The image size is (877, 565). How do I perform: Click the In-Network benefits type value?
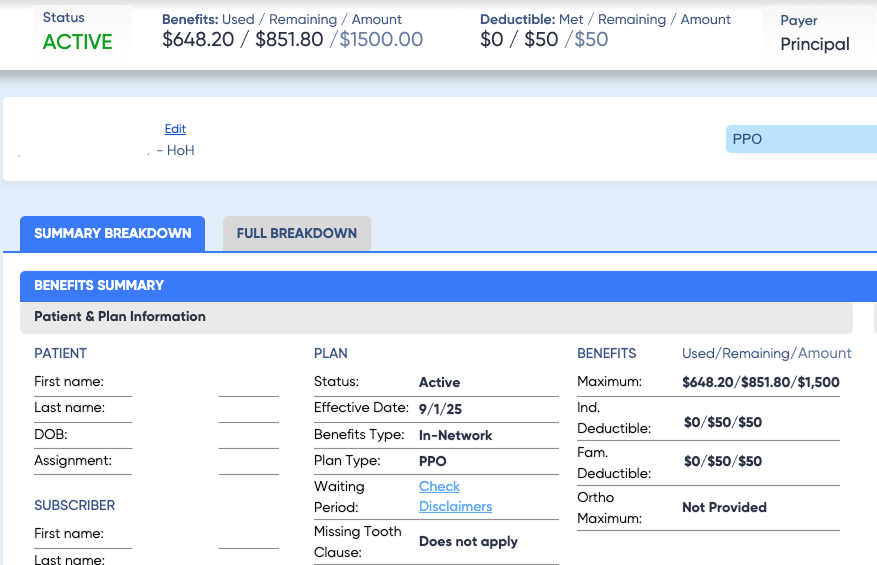[x=455, y=435]
